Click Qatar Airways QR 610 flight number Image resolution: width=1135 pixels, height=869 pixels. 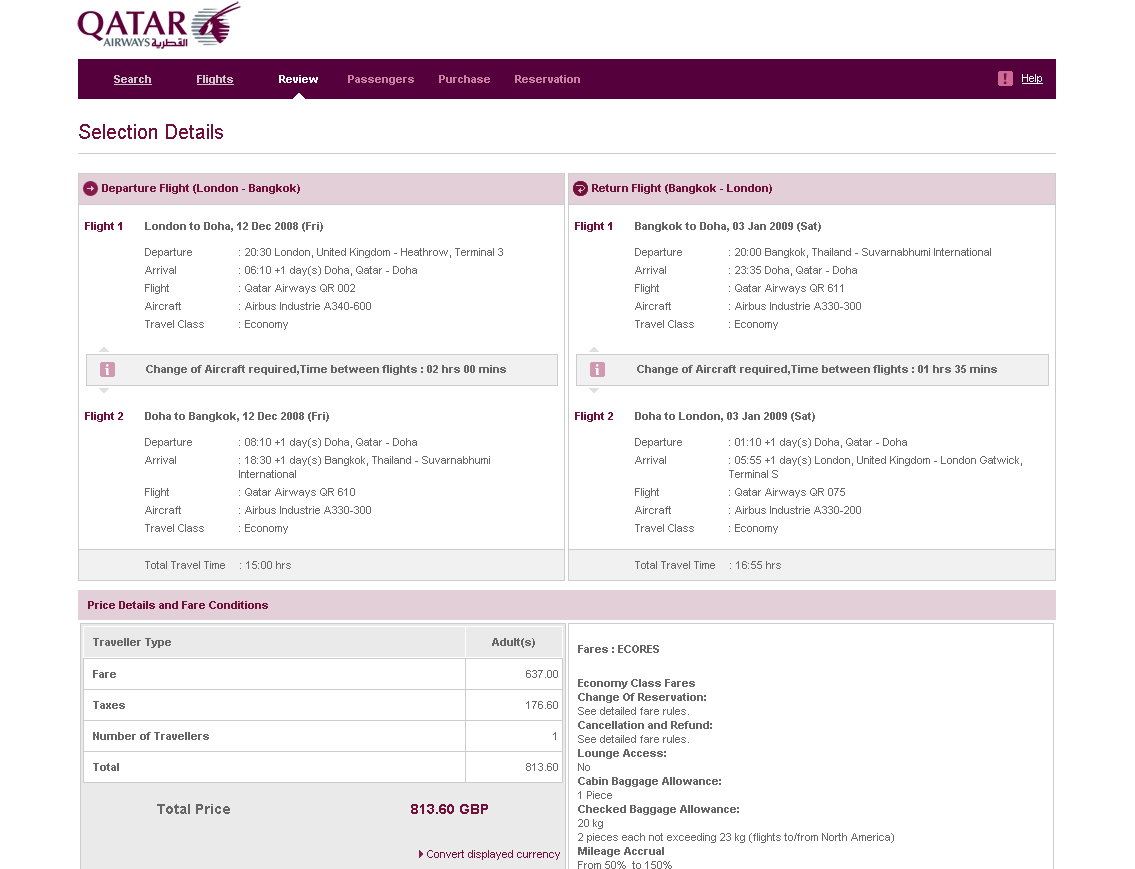click(300, 493)
